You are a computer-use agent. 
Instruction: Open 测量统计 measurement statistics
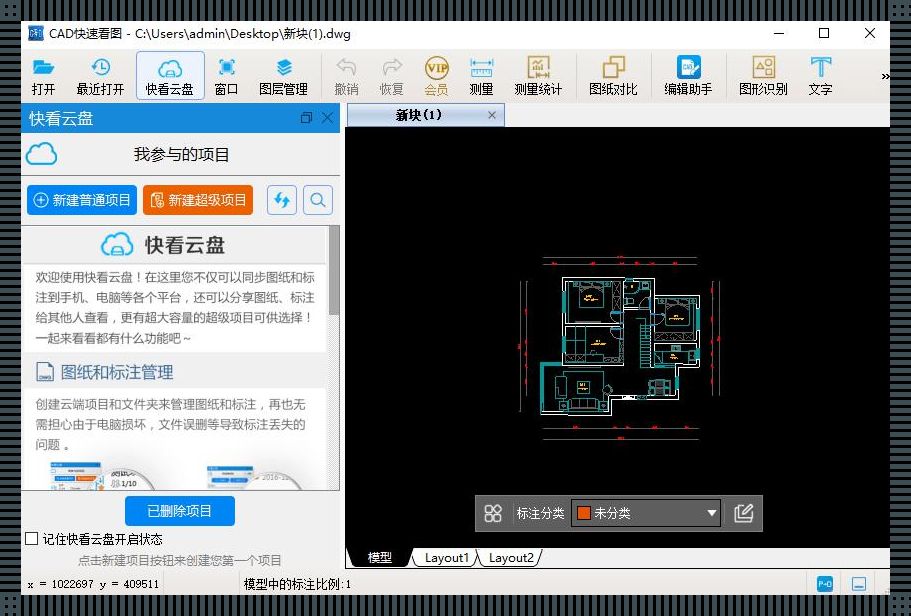[x=538, y=76]
